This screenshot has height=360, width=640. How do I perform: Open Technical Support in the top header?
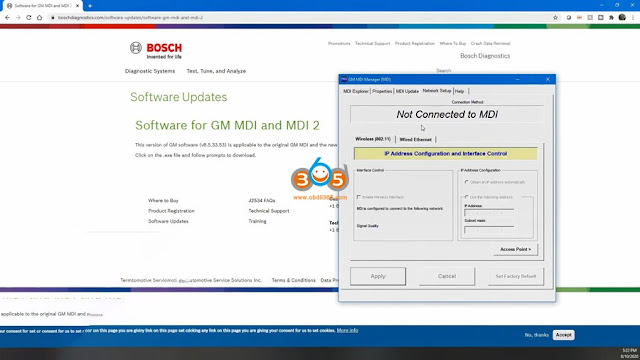tap(373, 43)
